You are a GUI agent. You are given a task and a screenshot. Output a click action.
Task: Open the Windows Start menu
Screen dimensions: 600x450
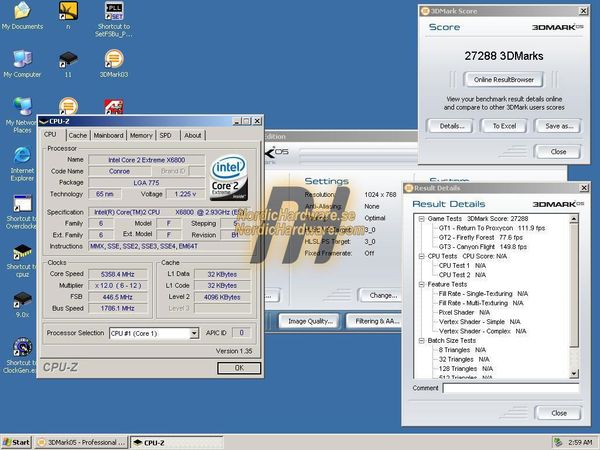tap(17, 442)
